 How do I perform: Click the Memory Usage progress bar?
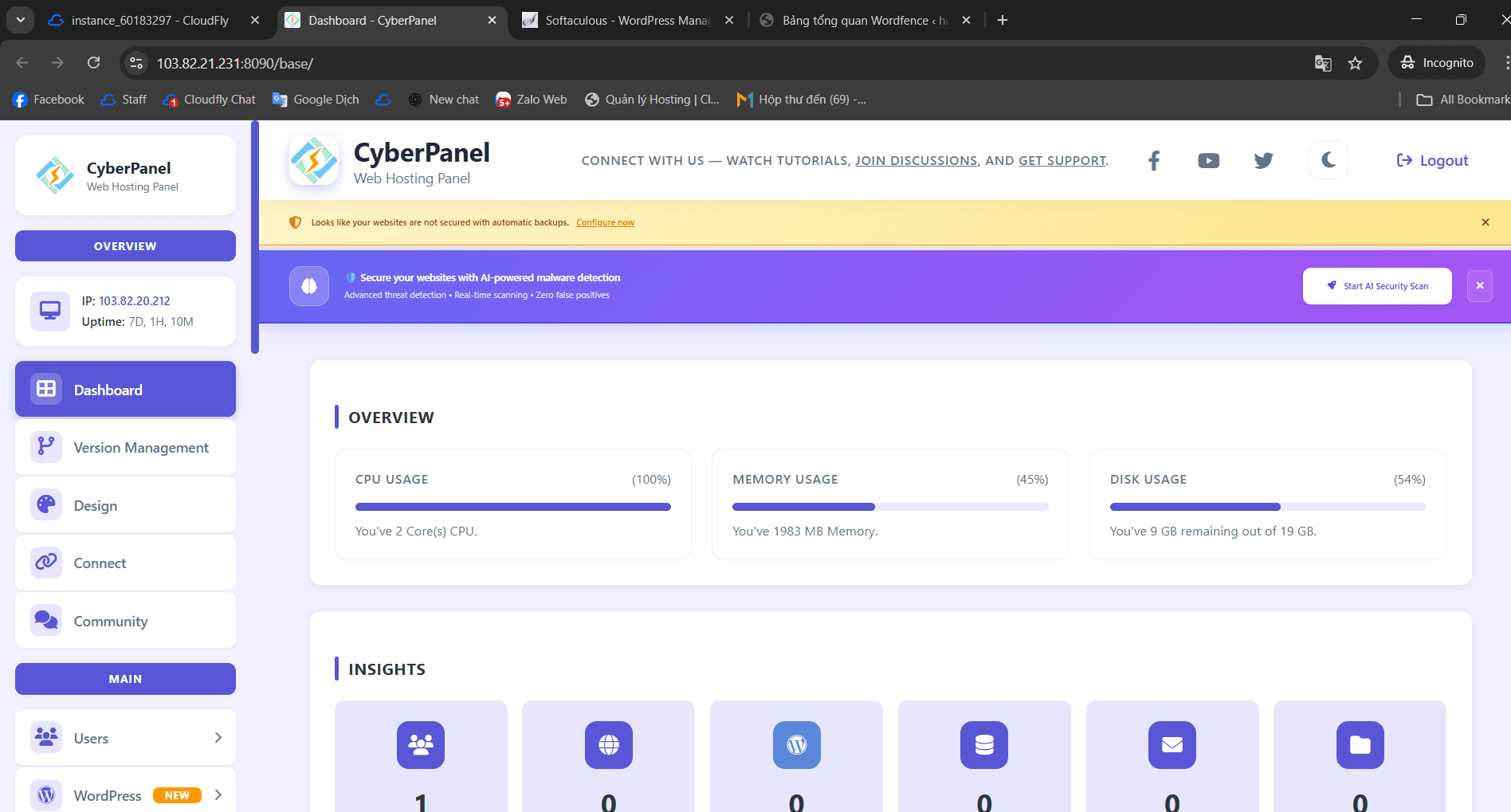coord(889,507)
